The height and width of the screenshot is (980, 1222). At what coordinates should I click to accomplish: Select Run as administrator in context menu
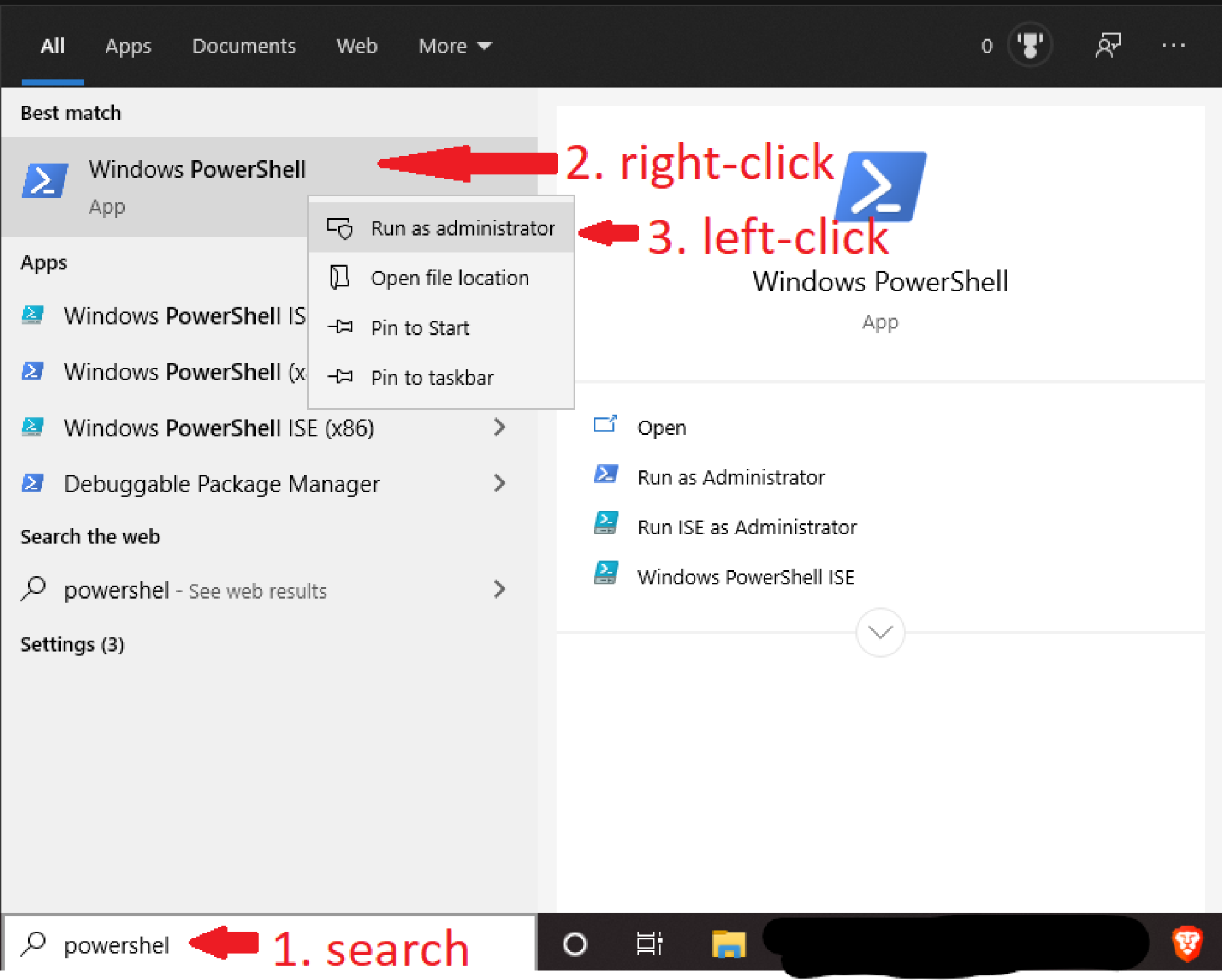462,229
